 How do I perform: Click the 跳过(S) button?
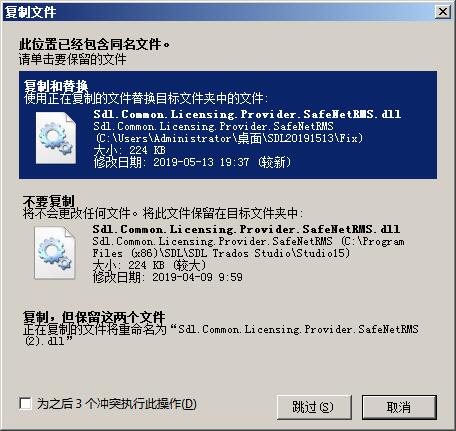point(314,407)
